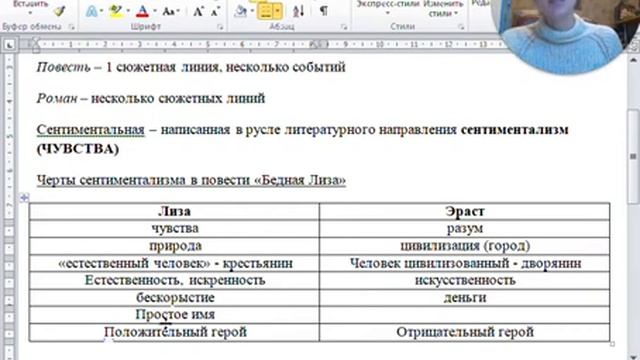The height and width of the screenshot is (360, 640).
Task: Open the Shading dropdown arrow
Action: click(252, 11)
